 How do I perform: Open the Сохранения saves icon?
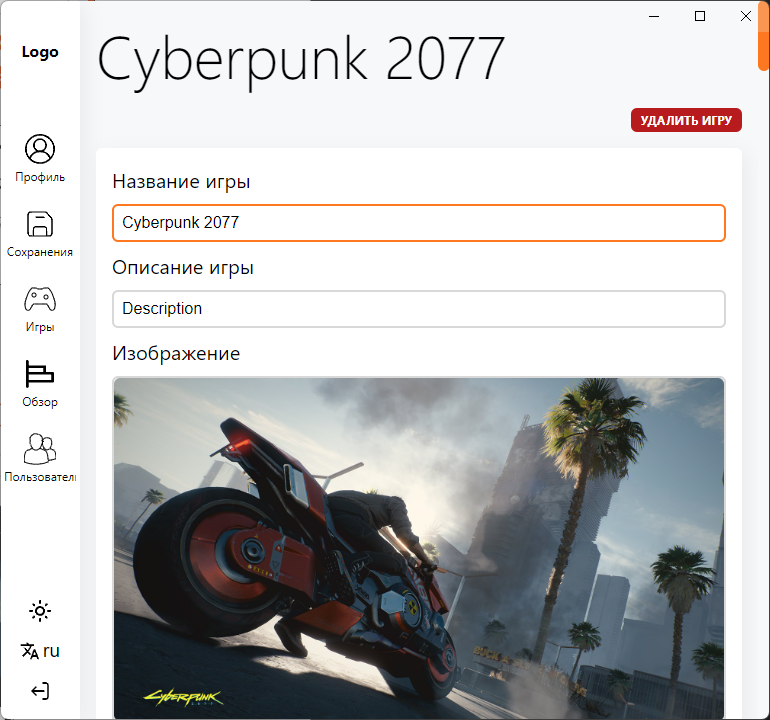coord(40,224)
